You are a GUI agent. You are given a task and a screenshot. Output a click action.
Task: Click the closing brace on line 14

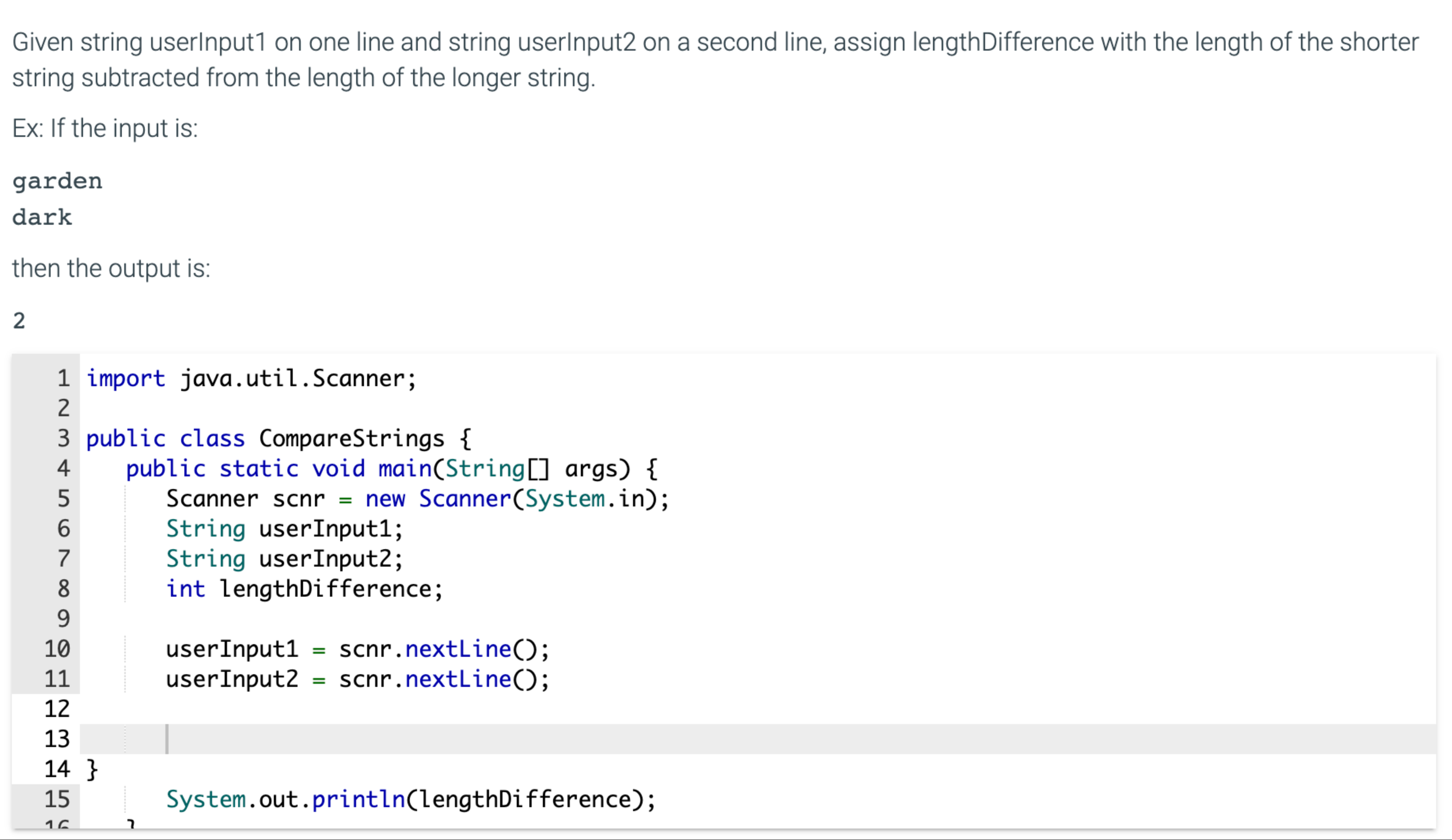pos(92,768)
